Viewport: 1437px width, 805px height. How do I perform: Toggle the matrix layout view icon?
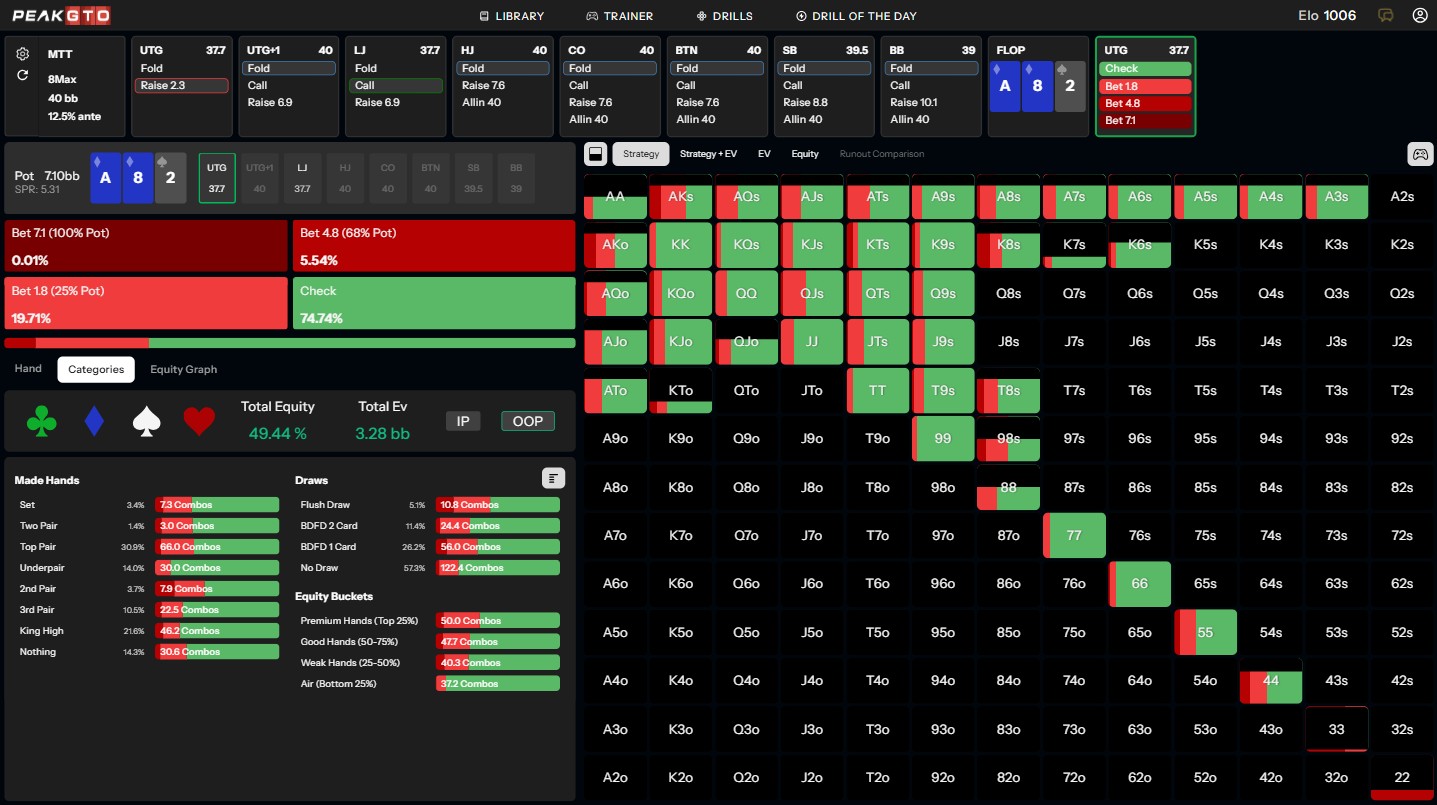pyautogui.click(x=595, y=154)
